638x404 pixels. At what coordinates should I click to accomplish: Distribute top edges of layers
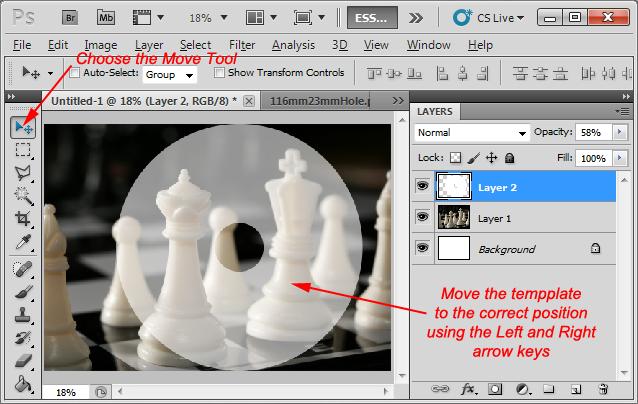[x=520, y=74]
